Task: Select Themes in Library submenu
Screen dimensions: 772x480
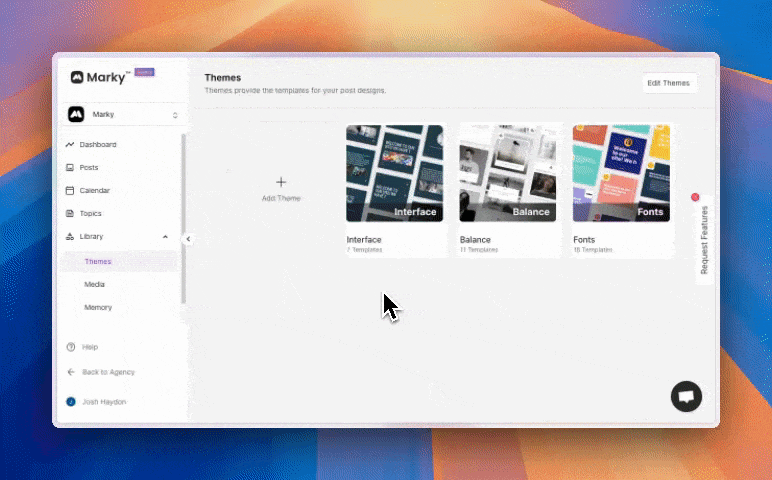Action: [x=98, y=262]
